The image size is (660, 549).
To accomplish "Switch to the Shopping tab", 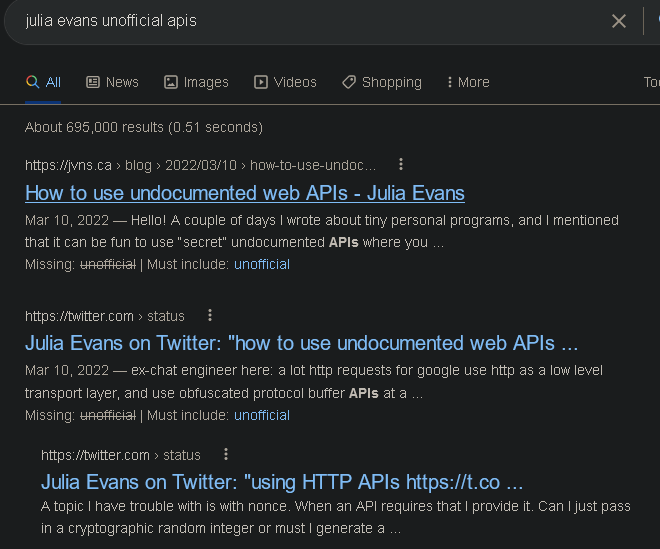I will [382, 82].
